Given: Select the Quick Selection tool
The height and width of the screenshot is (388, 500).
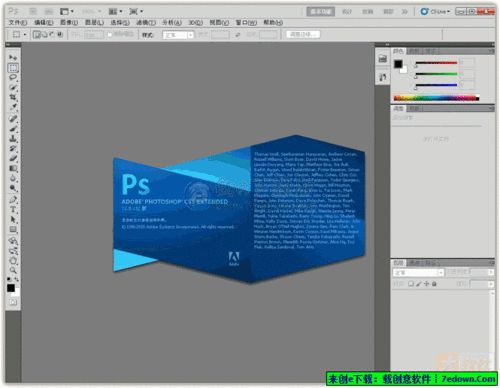Looking at the screenshot, I should pyautogui.click(x=13, y=87).
